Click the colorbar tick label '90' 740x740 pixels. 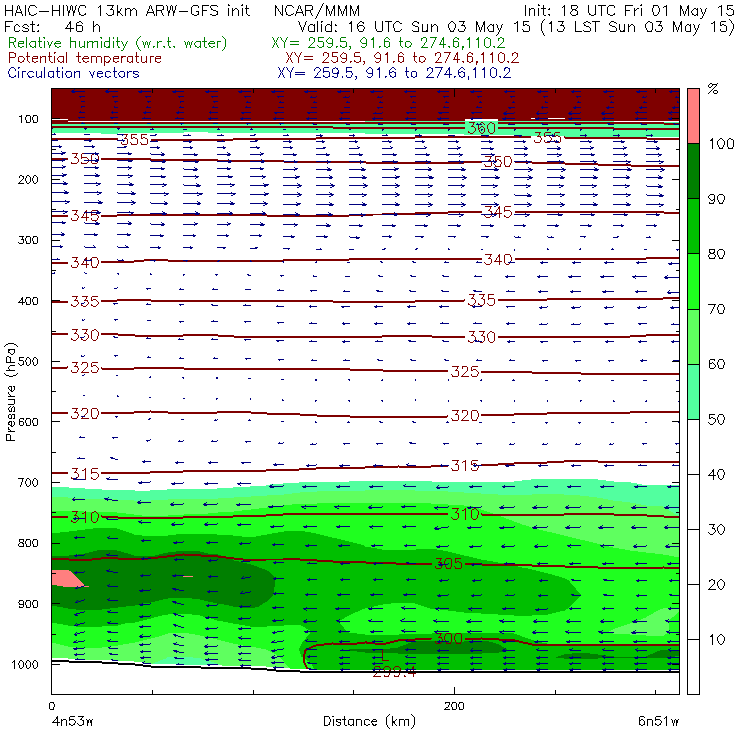pyautogui.click(x=716, y=199)
